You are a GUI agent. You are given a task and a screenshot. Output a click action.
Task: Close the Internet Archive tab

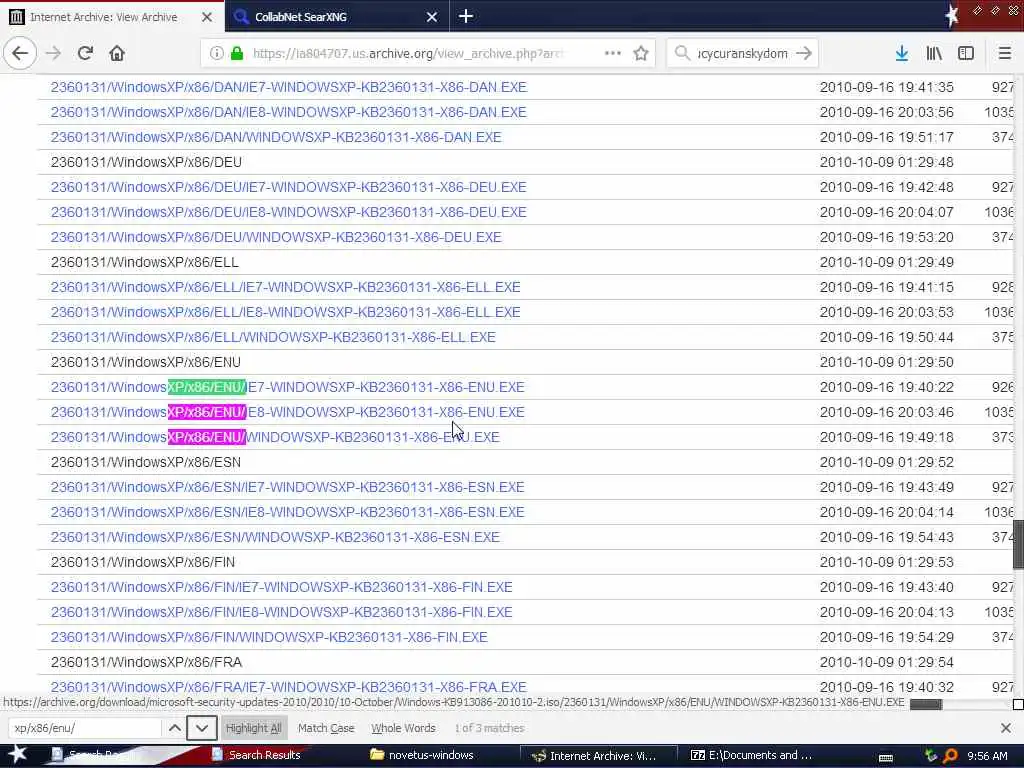pyautogui.click(x=206, y=17)
